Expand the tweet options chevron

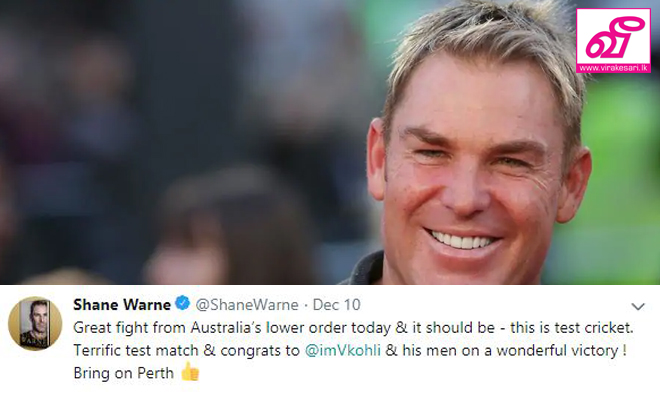tap(638, 307)
